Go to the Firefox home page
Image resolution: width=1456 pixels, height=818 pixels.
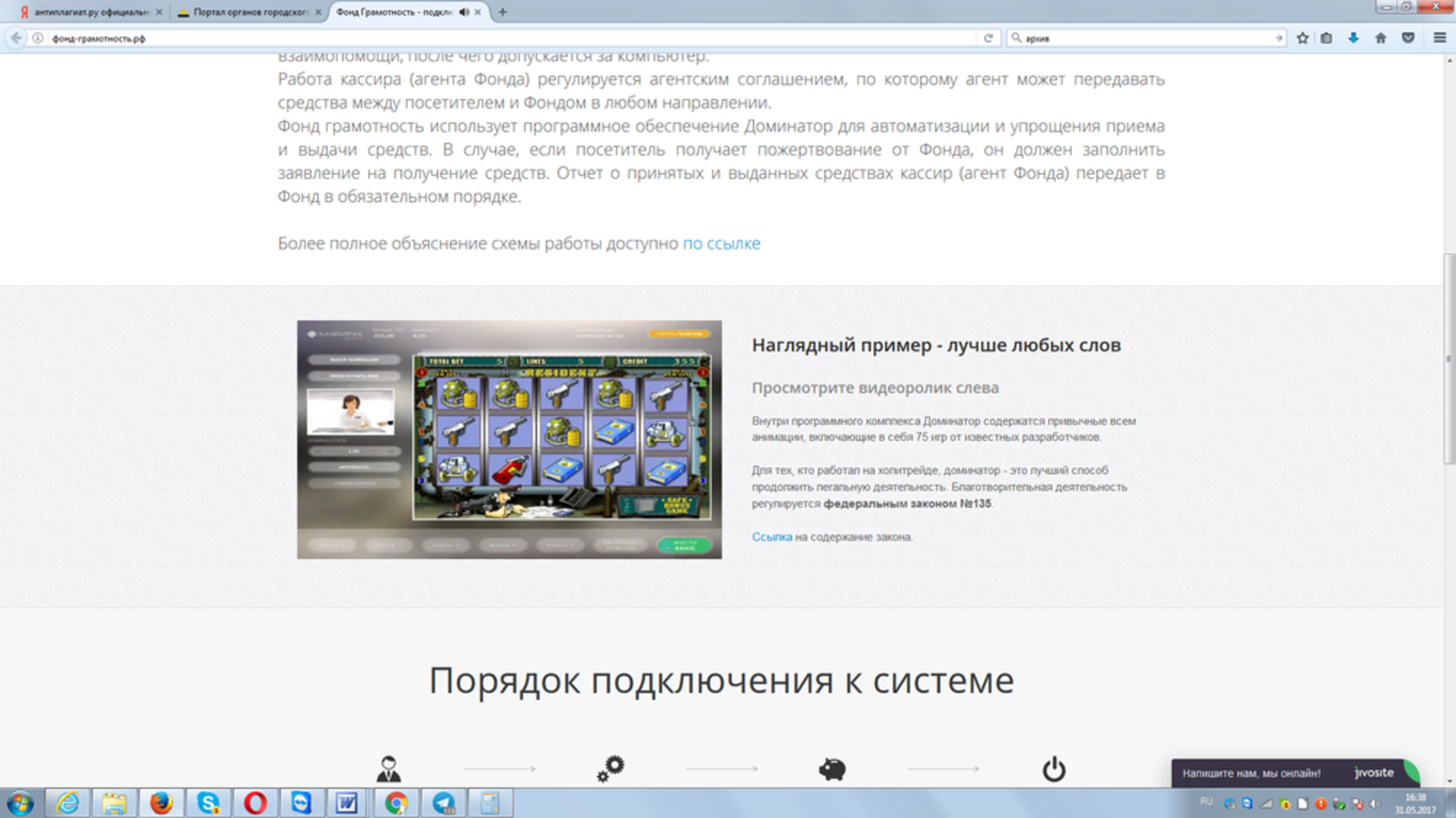coord(1381,38)
